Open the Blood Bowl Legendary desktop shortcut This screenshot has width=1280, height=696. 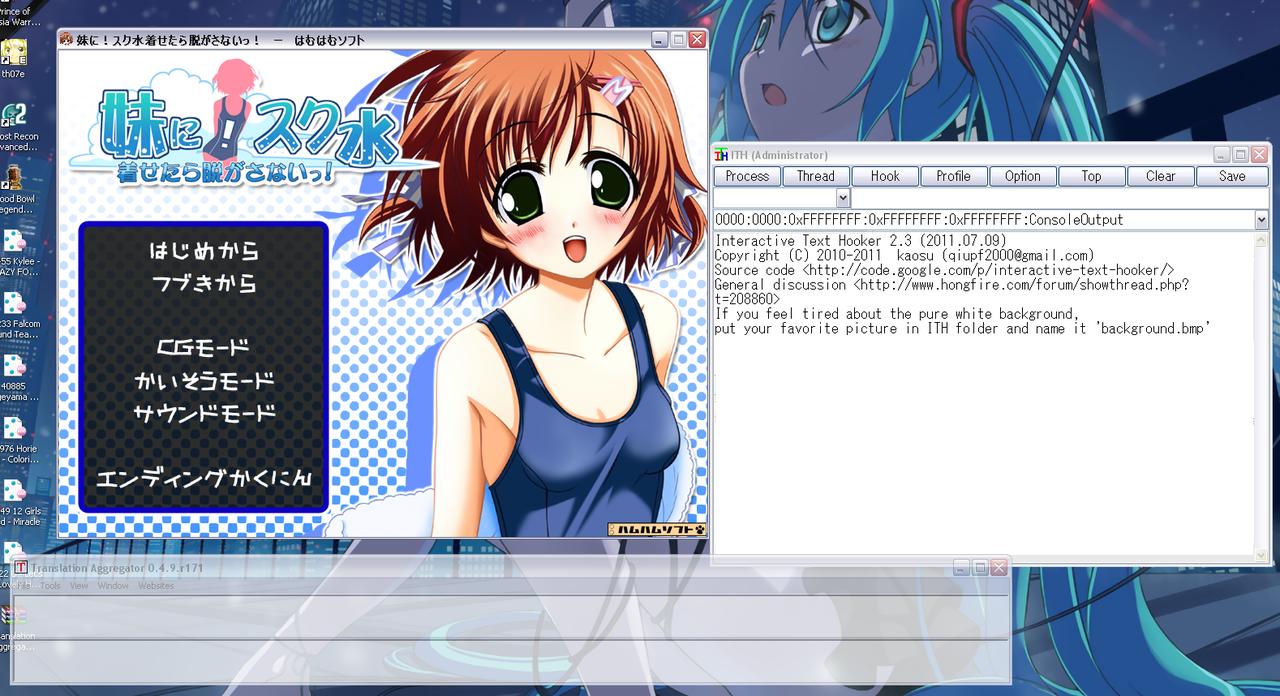point(14,178)
